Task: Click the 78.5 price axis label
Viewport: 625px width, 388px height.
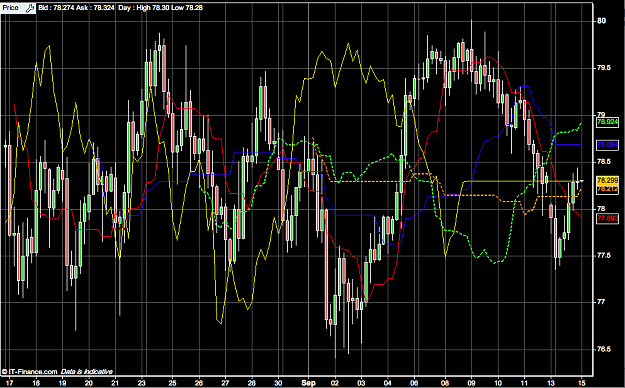Action: coord(604,162)
